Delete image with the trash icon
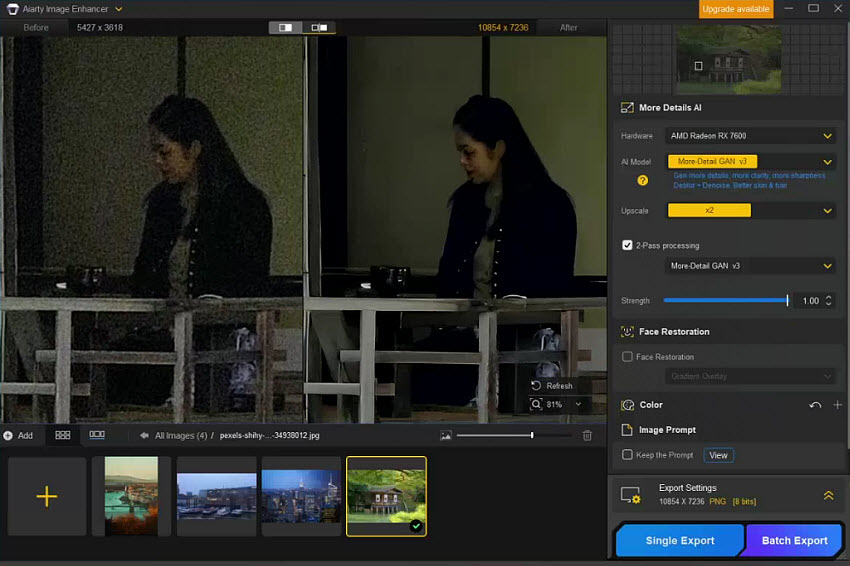 (x=587, y=435)
